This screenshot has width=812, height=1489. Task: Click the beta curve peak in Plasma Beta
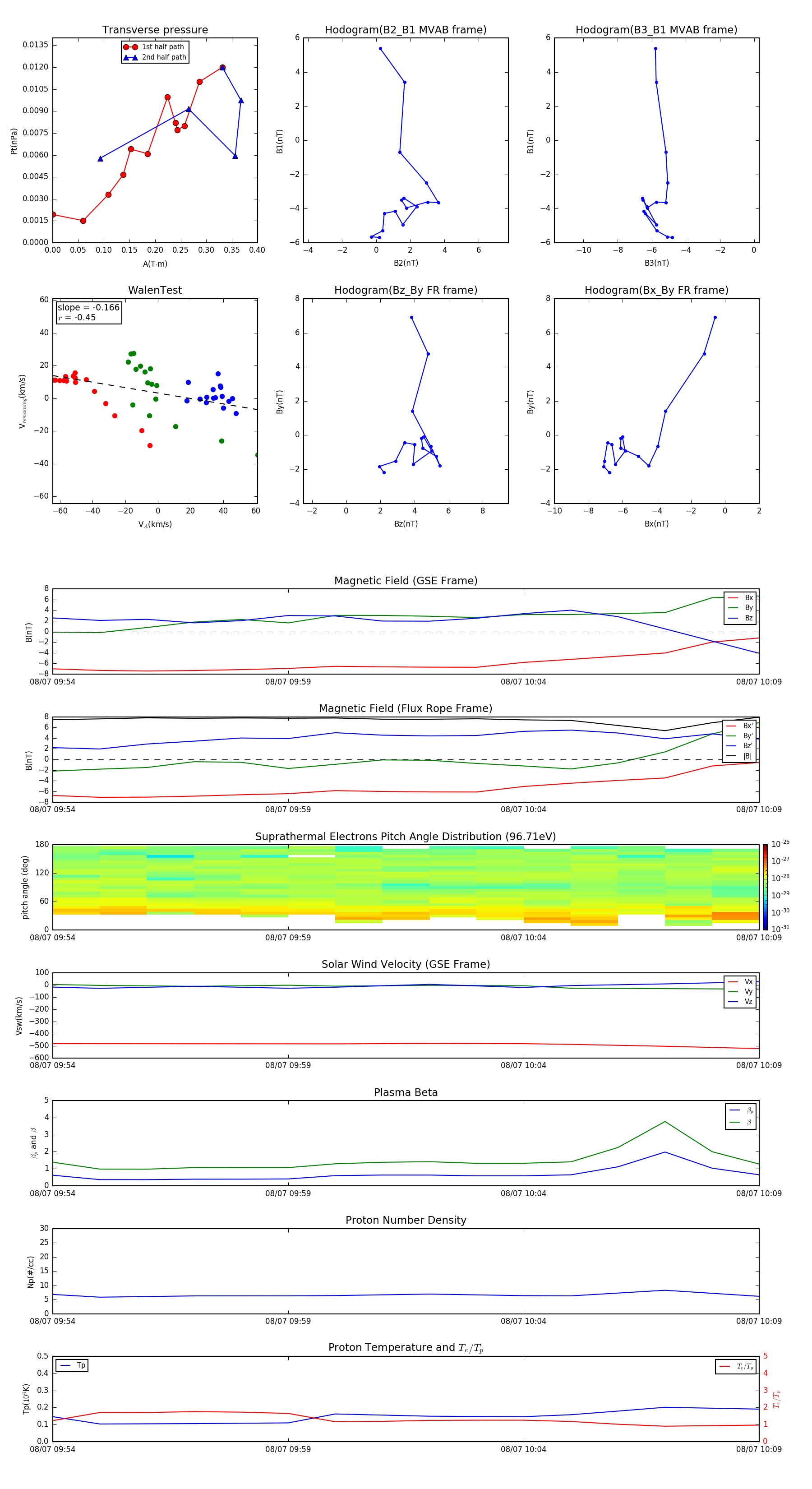[x=664, y=1122]
